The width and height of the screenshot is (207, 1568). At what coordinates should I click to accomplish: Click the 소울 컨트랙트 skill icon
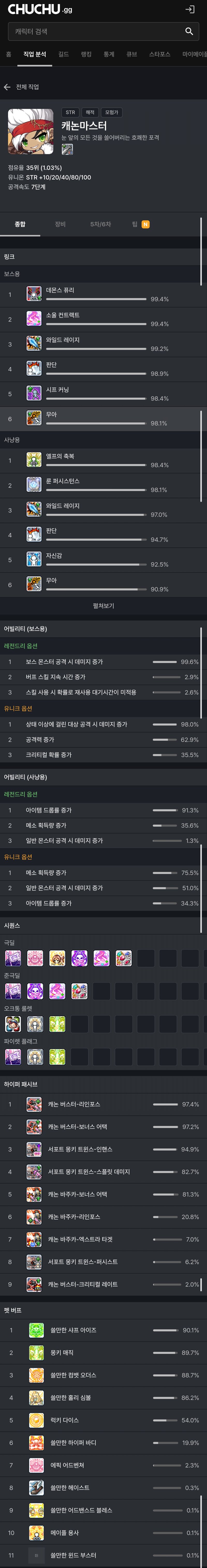click(x=34, y=318)
